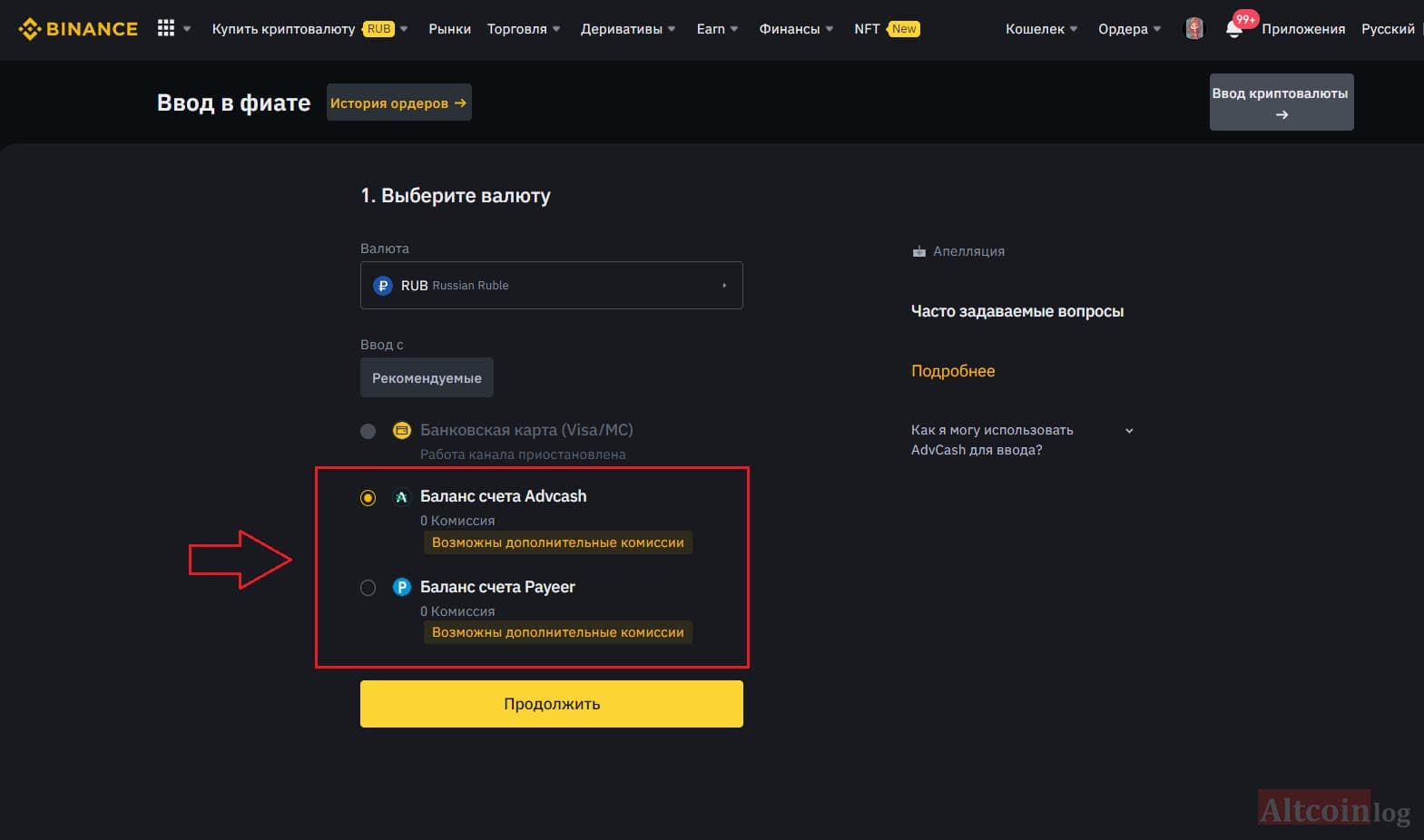Click the Продолжить button
This screenshot has height=840, width=1424.
552,704
